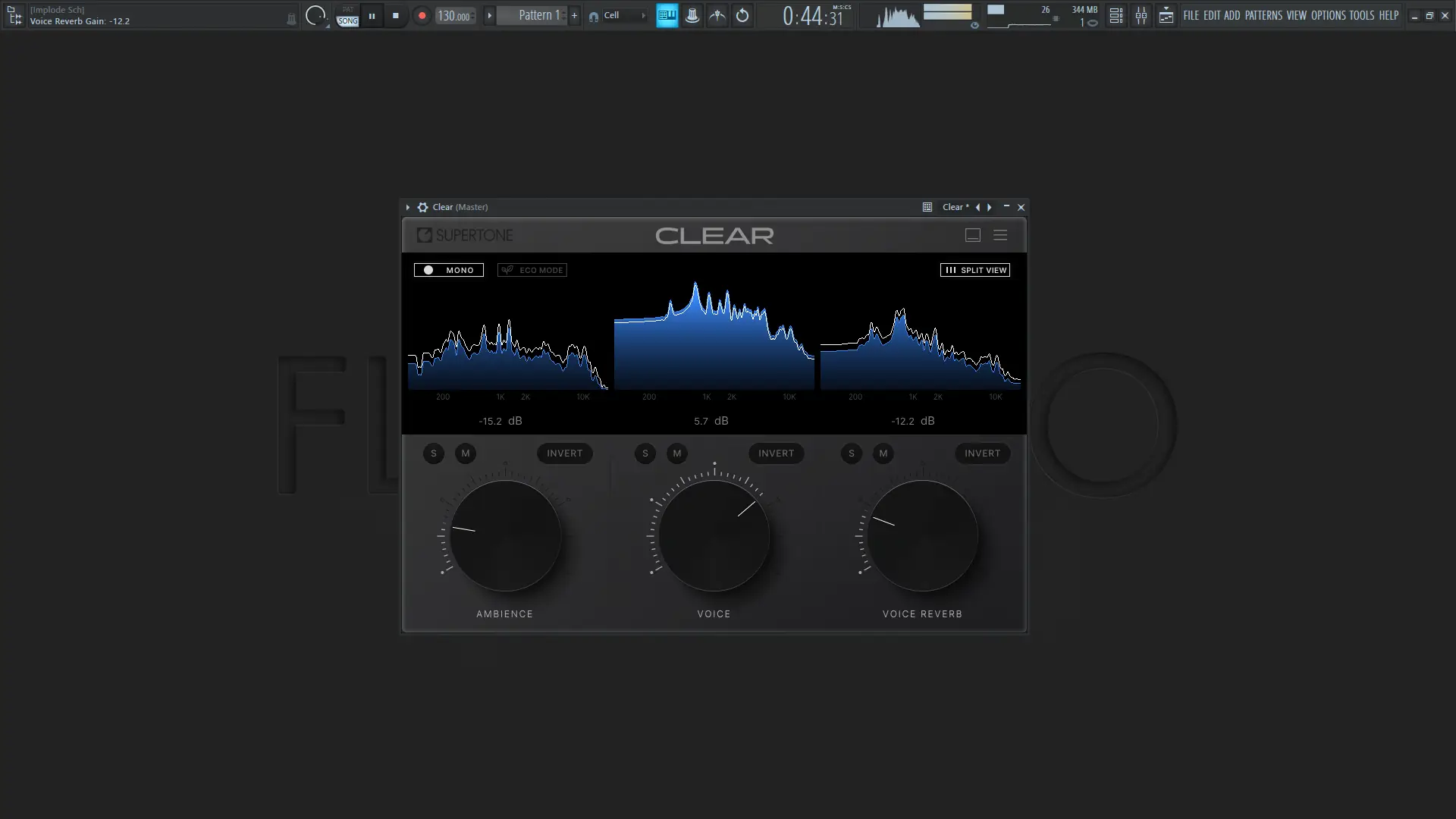The image size is (1456, 819).
Task: Open Clear hamburger menu icon
Action: pyautogui.click(x=1000, y=235)
